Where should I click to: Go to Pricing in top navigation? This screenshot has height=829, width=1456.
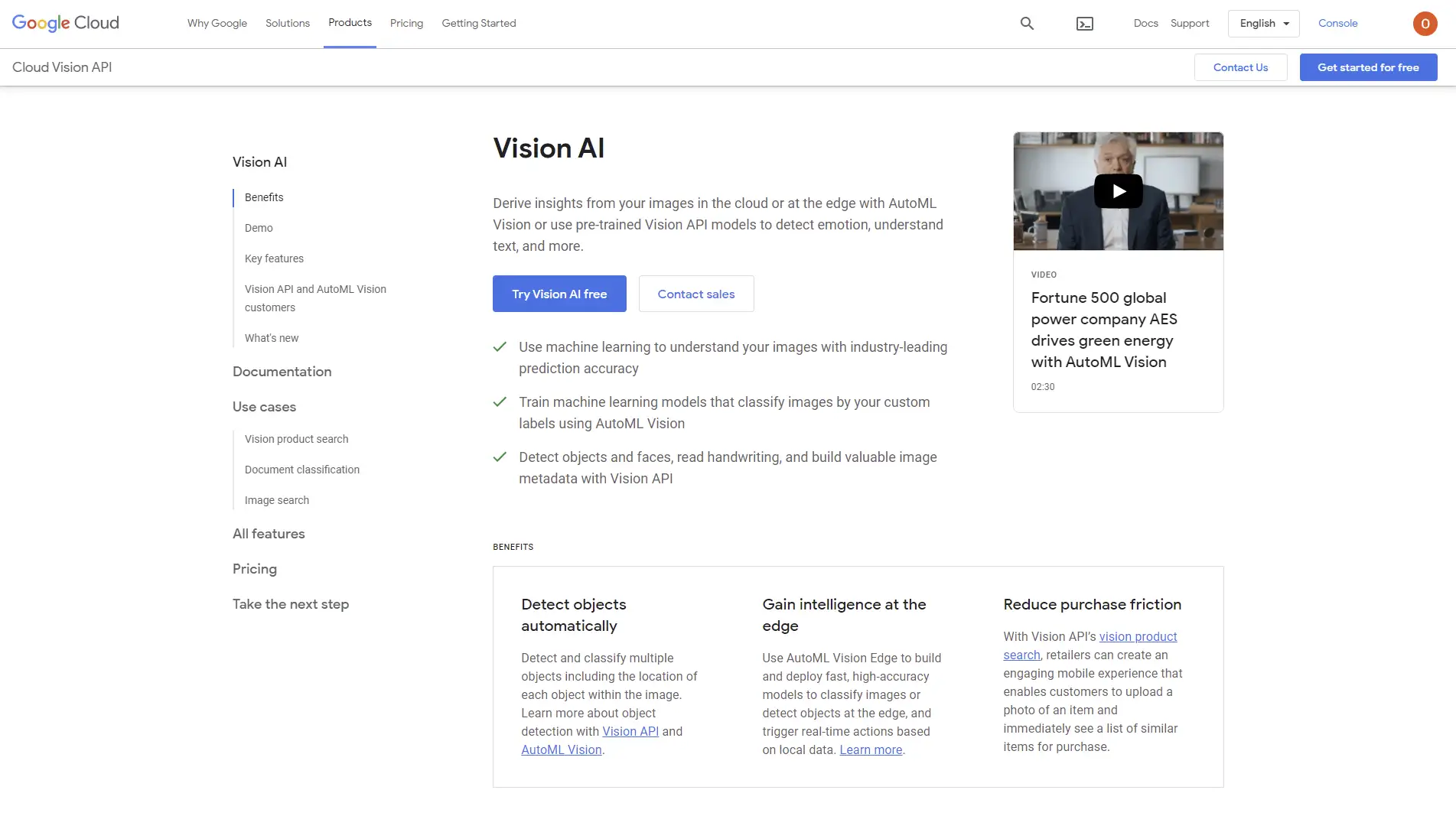point(406,24)
